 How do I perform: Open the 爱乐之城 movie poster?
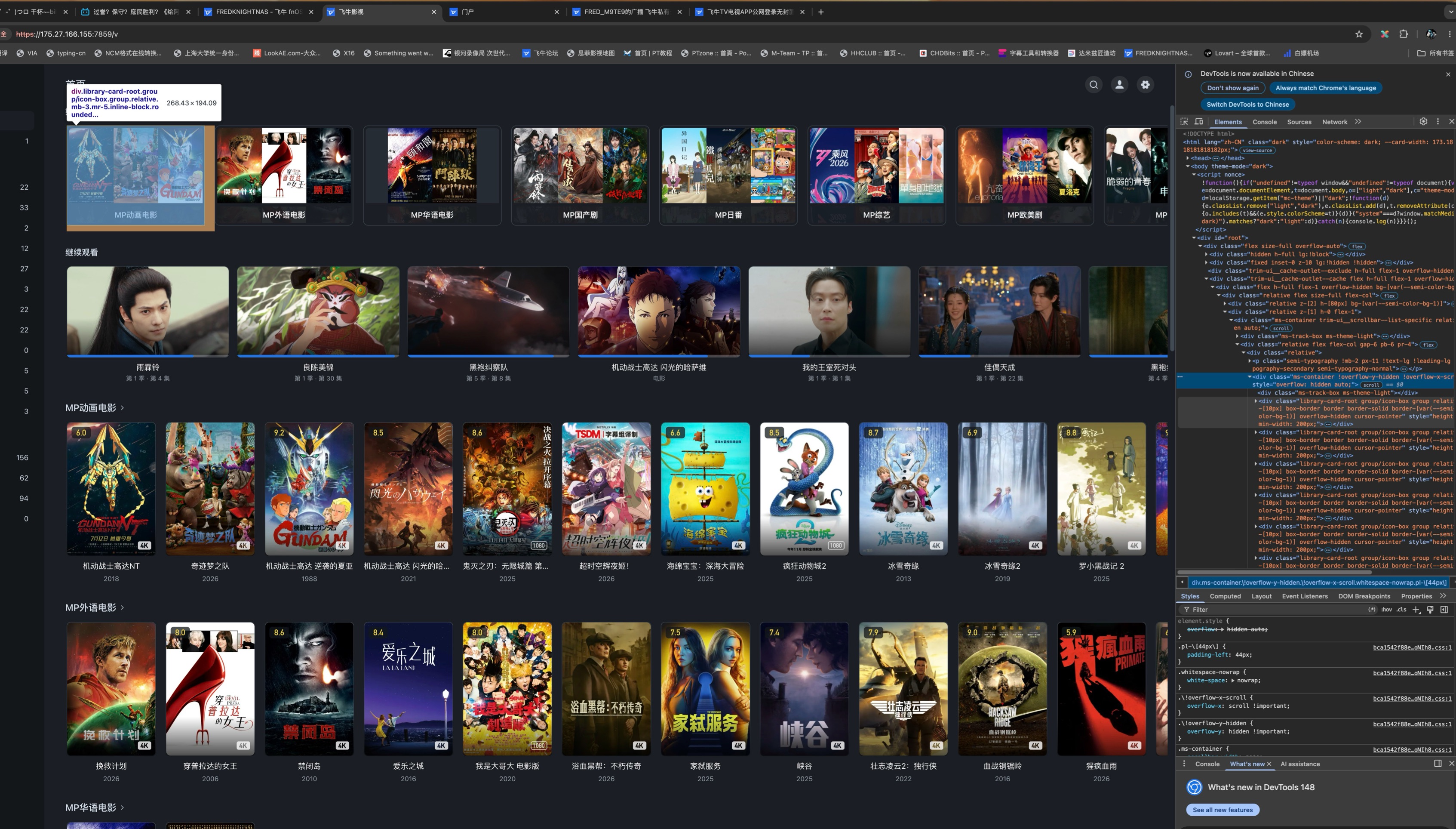point(408,689)
